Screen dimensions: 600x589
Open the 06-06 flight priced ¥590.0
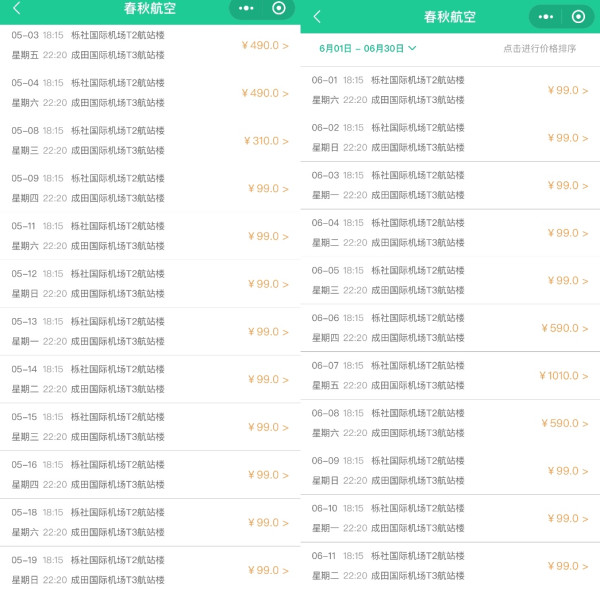450,328
